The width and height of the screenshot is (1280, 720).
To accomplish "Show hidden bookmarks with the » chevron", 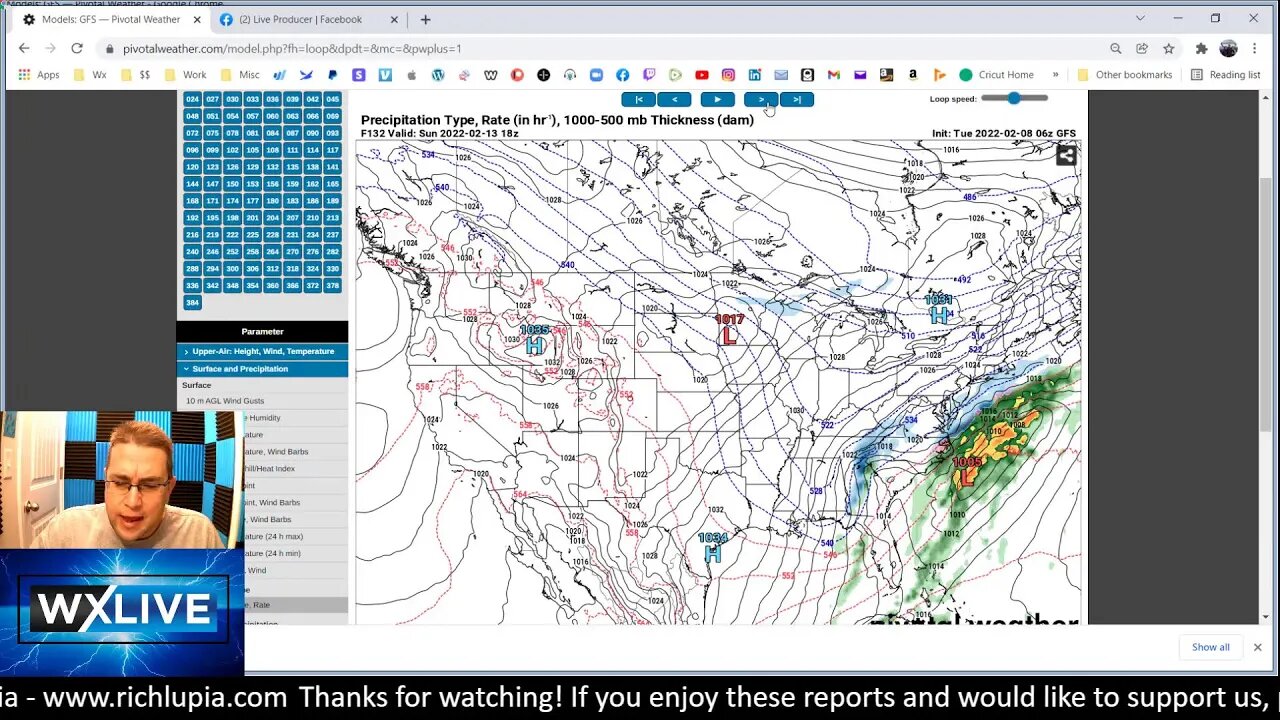I will click(1055, 75).
